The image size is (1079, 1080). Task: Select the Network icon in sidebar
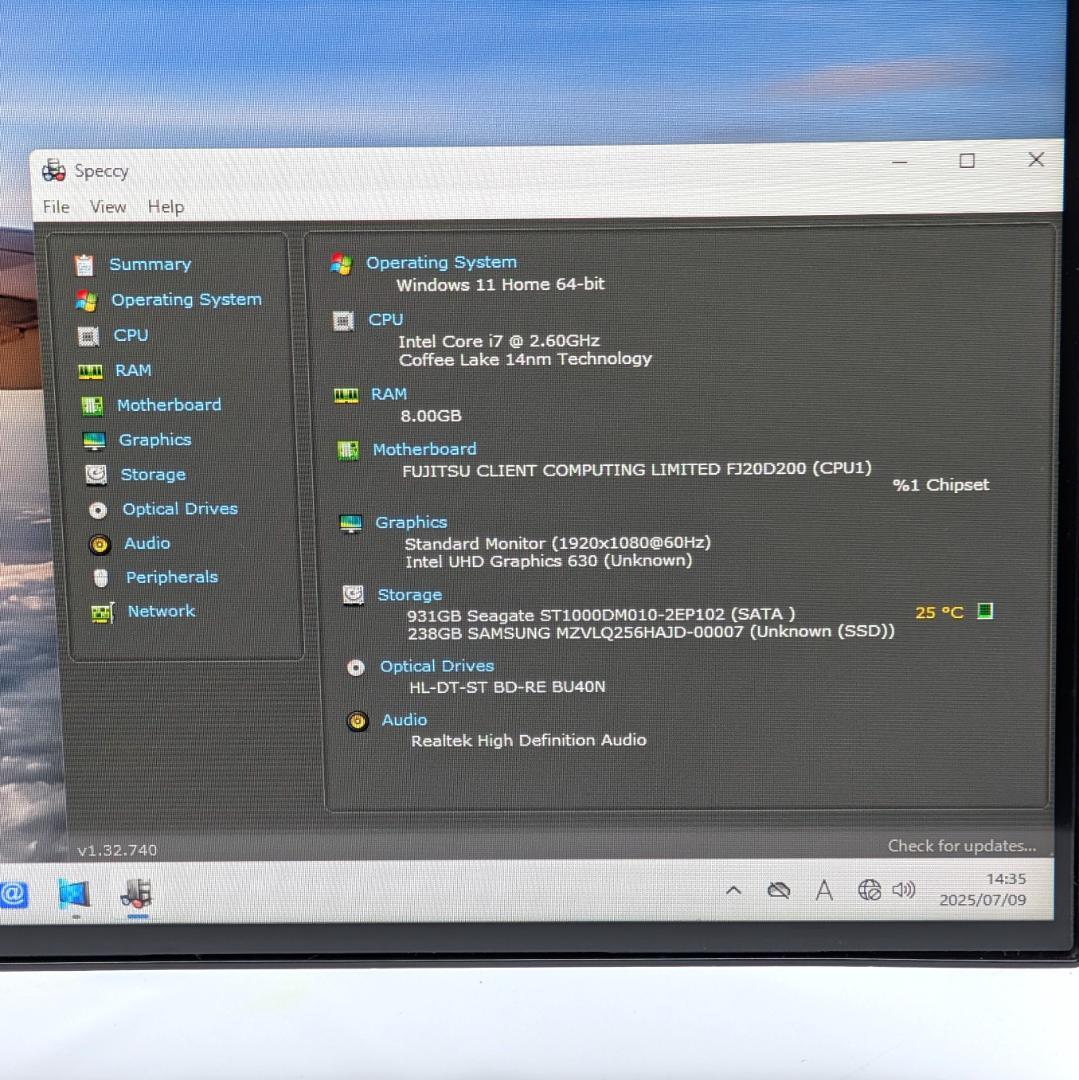point(102,612)
